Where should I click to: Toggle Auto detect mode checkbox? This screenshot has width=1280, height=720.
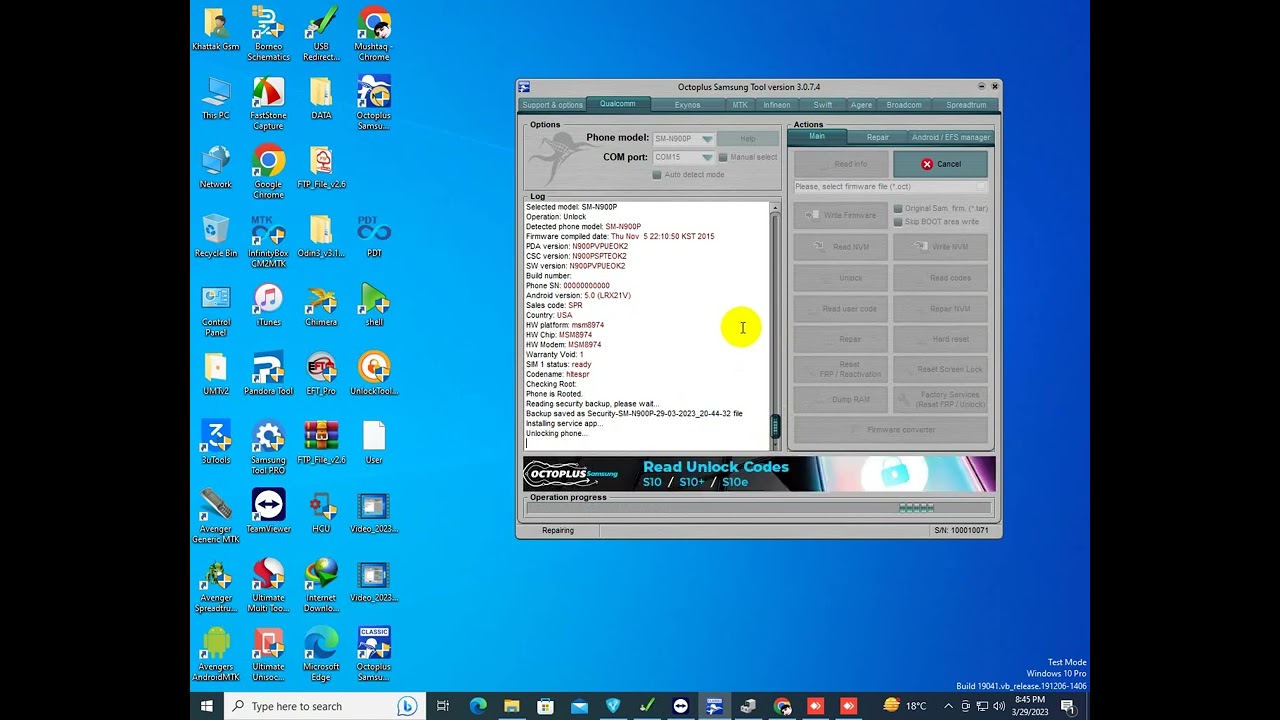click(657, 175)
